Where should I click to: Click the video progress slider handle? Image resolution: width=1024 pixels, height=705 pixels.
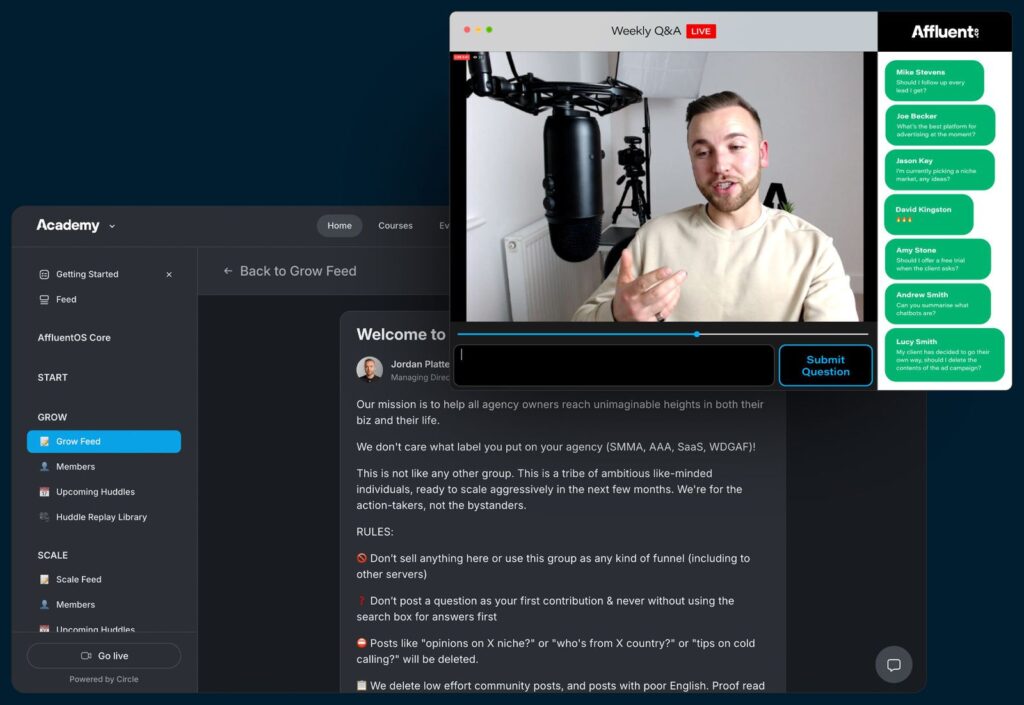point(696,334)
